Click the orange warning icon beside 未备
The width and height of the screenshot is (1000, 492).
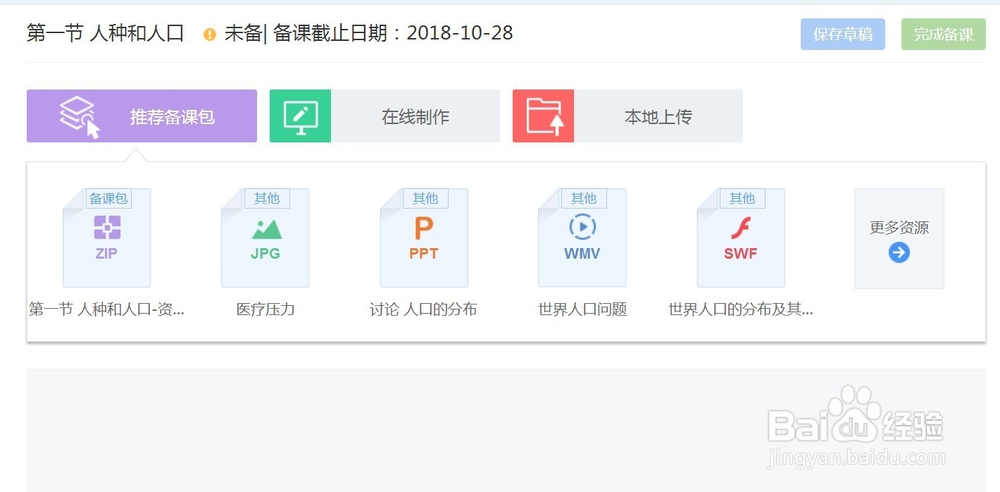pos(210,34)
